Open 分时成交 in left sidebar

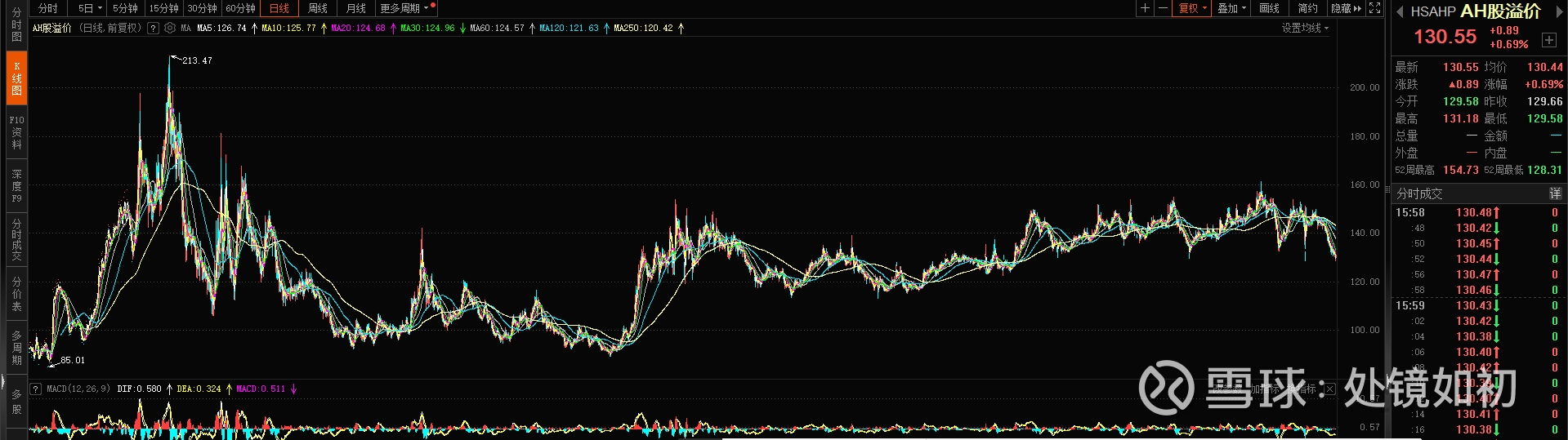coord(16,239)
